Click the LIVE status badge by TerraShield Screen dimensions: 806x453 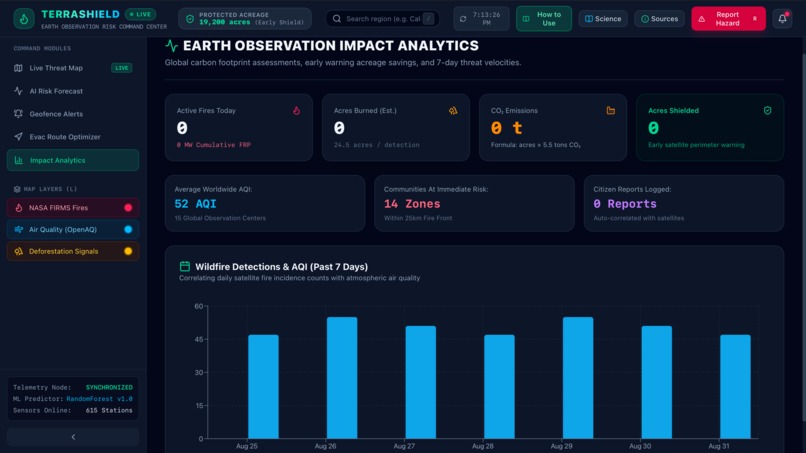[140, 14]
